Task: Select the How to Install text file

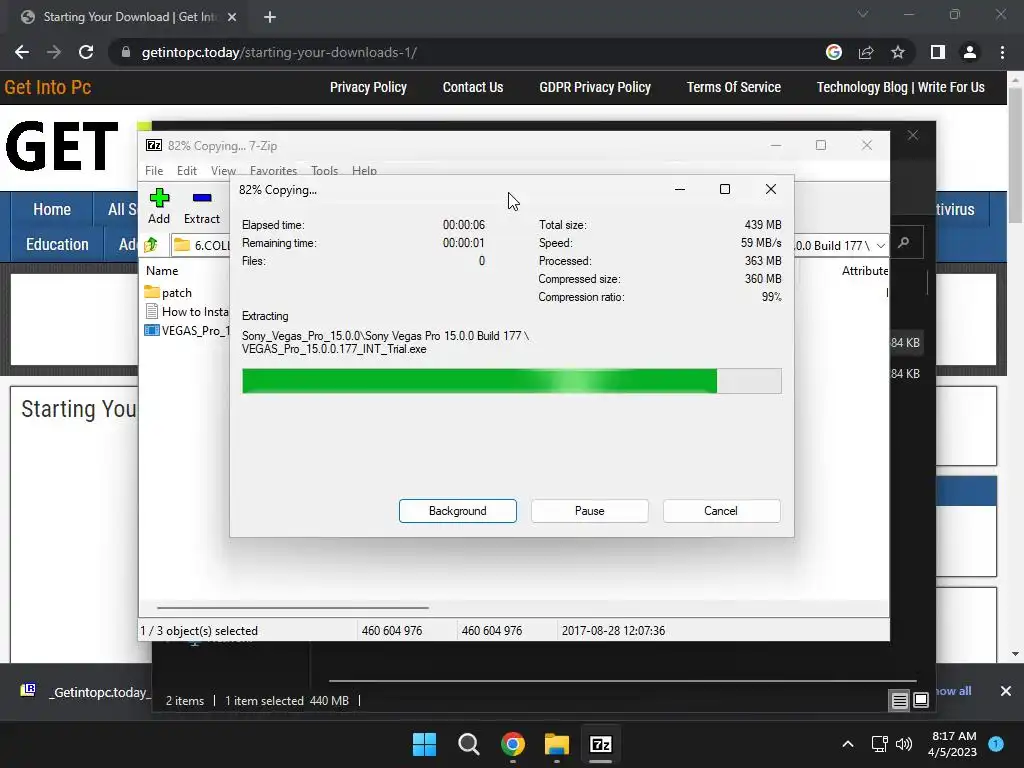Action: (x=187, y=312)
